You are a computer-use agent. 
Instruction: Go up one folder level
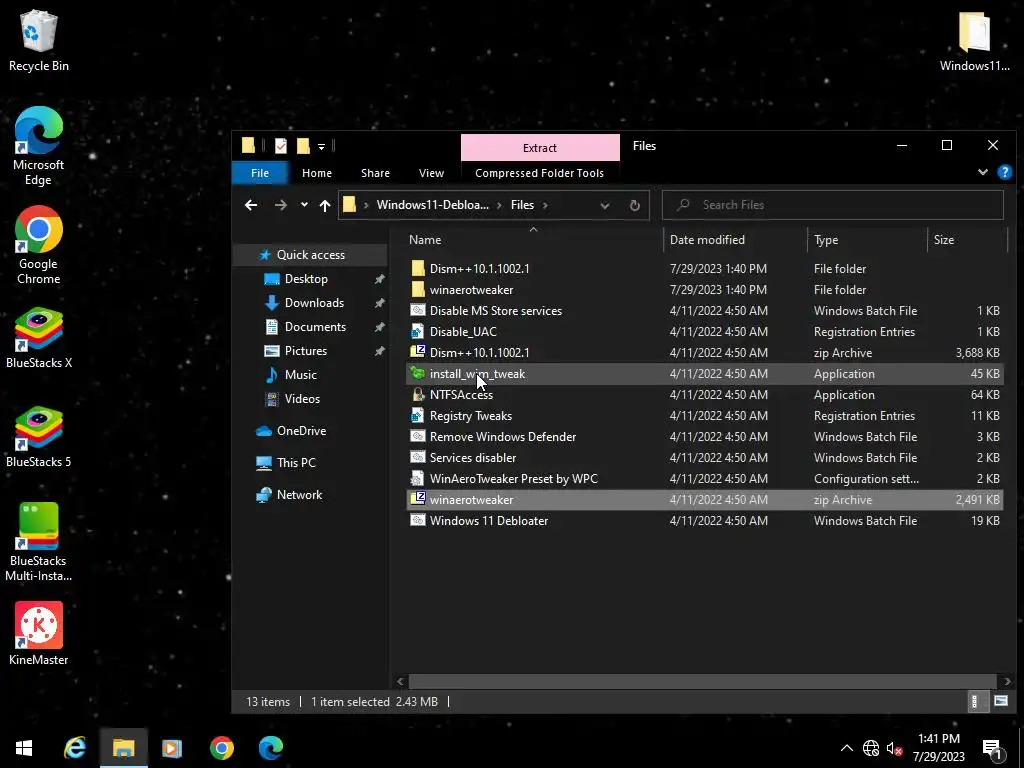click(325, 205)
